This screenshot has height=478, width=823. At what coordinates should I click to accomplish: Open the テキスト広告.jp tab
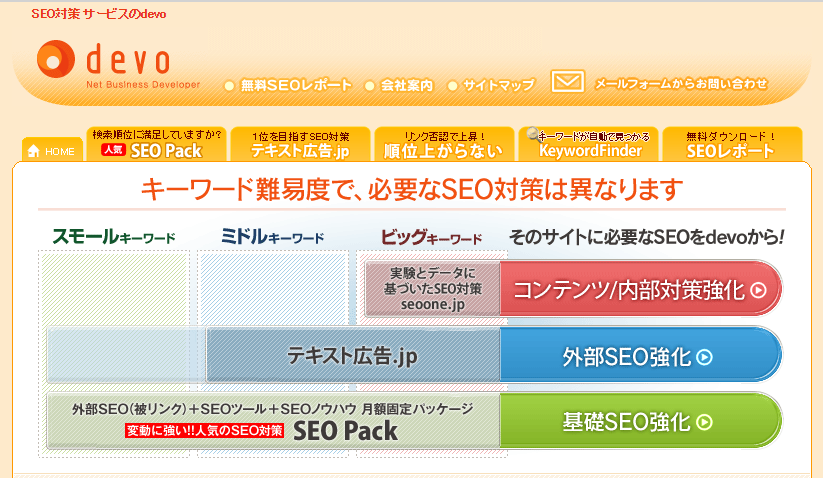pos(300,144)
